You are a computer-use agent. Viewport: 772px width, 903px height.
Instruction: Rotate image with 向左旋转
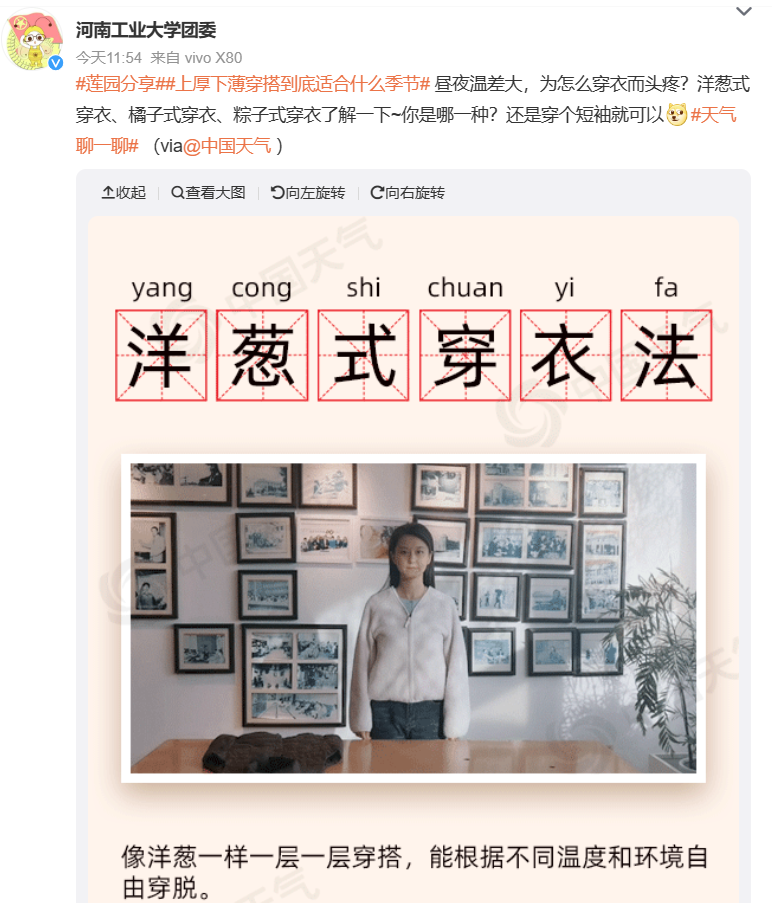point(308,192)
